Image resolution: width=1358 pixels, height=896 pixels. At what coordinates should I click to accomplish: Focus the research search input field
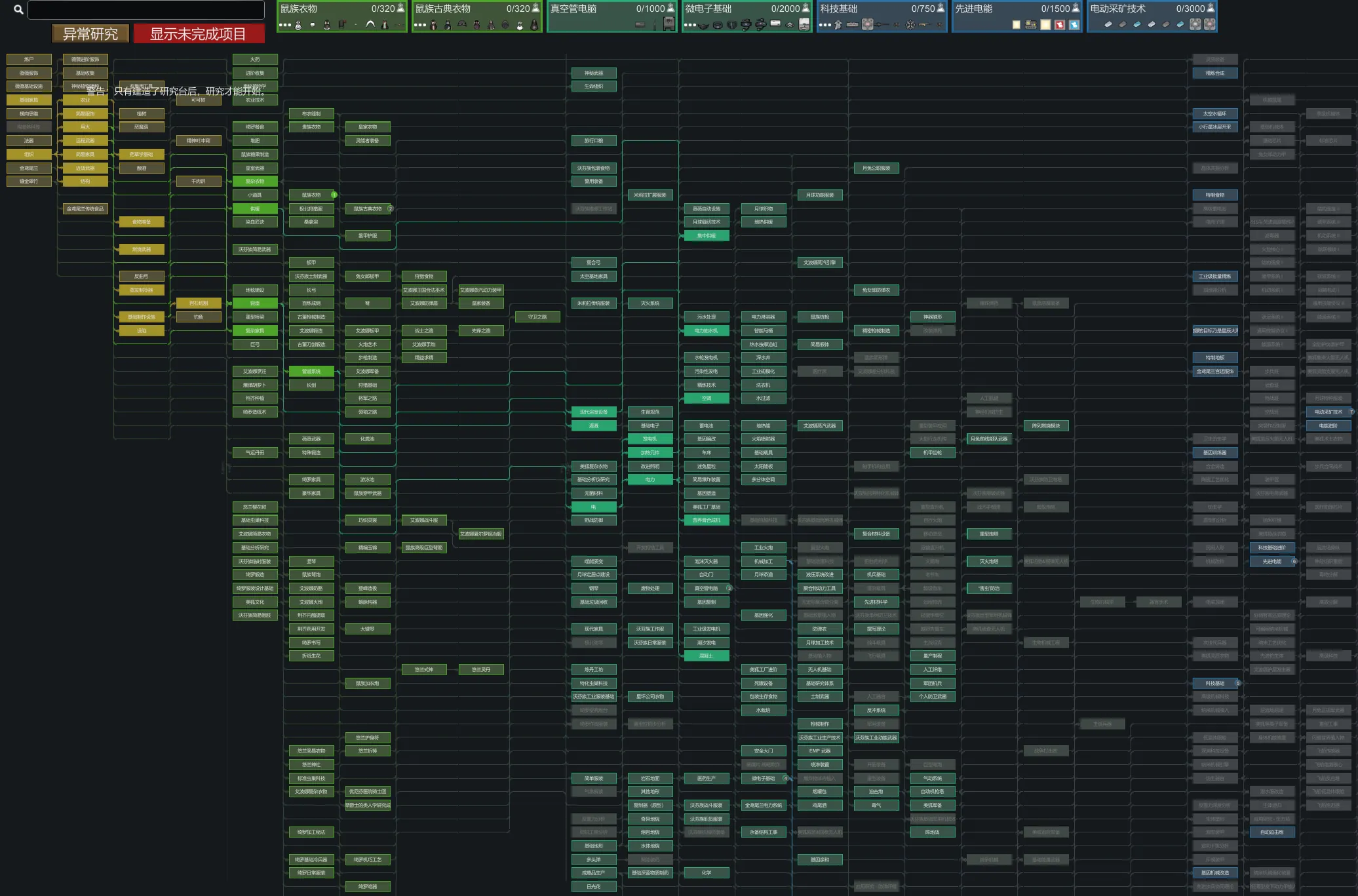tap(145, 10)
